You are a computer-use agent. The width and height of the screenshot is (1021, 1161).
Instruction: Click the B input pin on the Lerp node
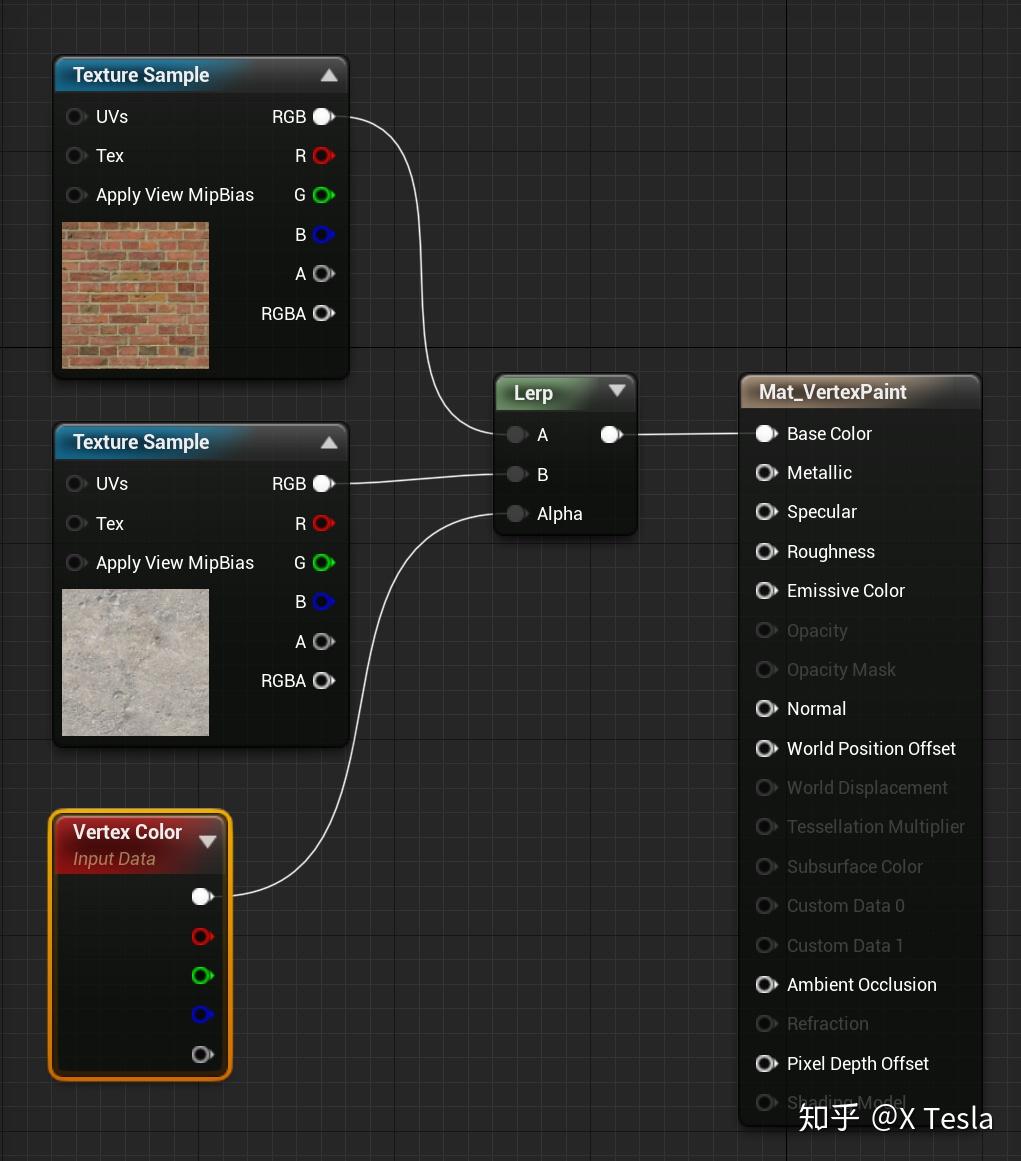click(x=516, y=474)
